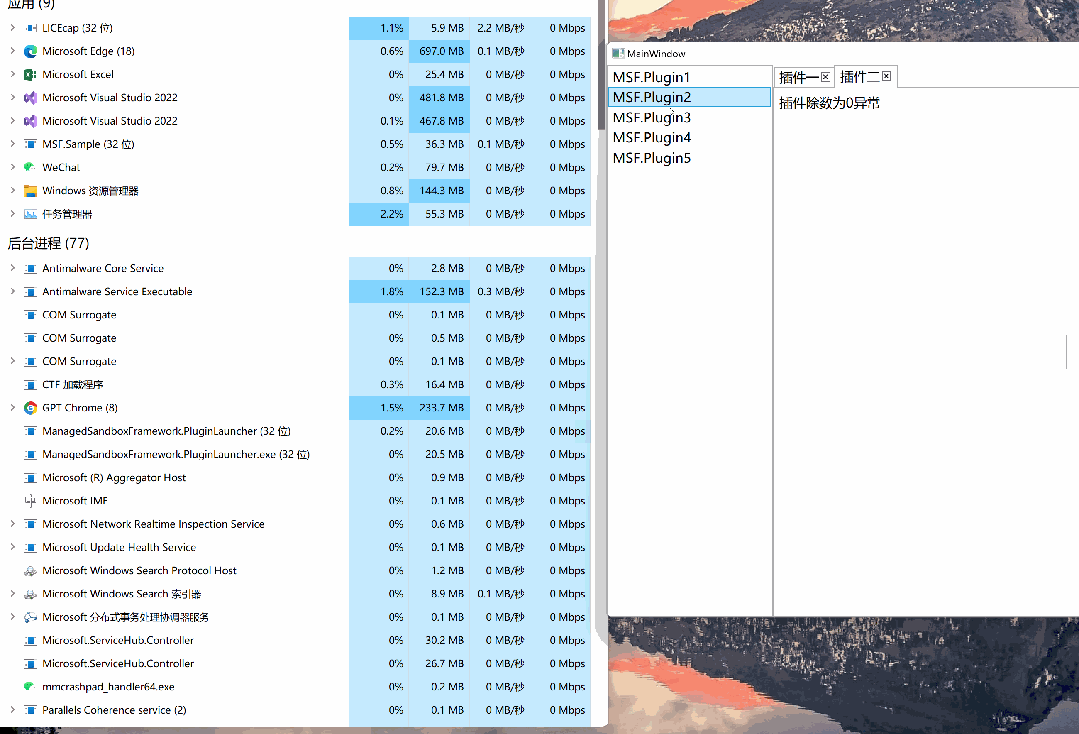Click Microsoft Edge memory value 697.0 MB
Screen dimensions: 1079x734
pos(441,52)
